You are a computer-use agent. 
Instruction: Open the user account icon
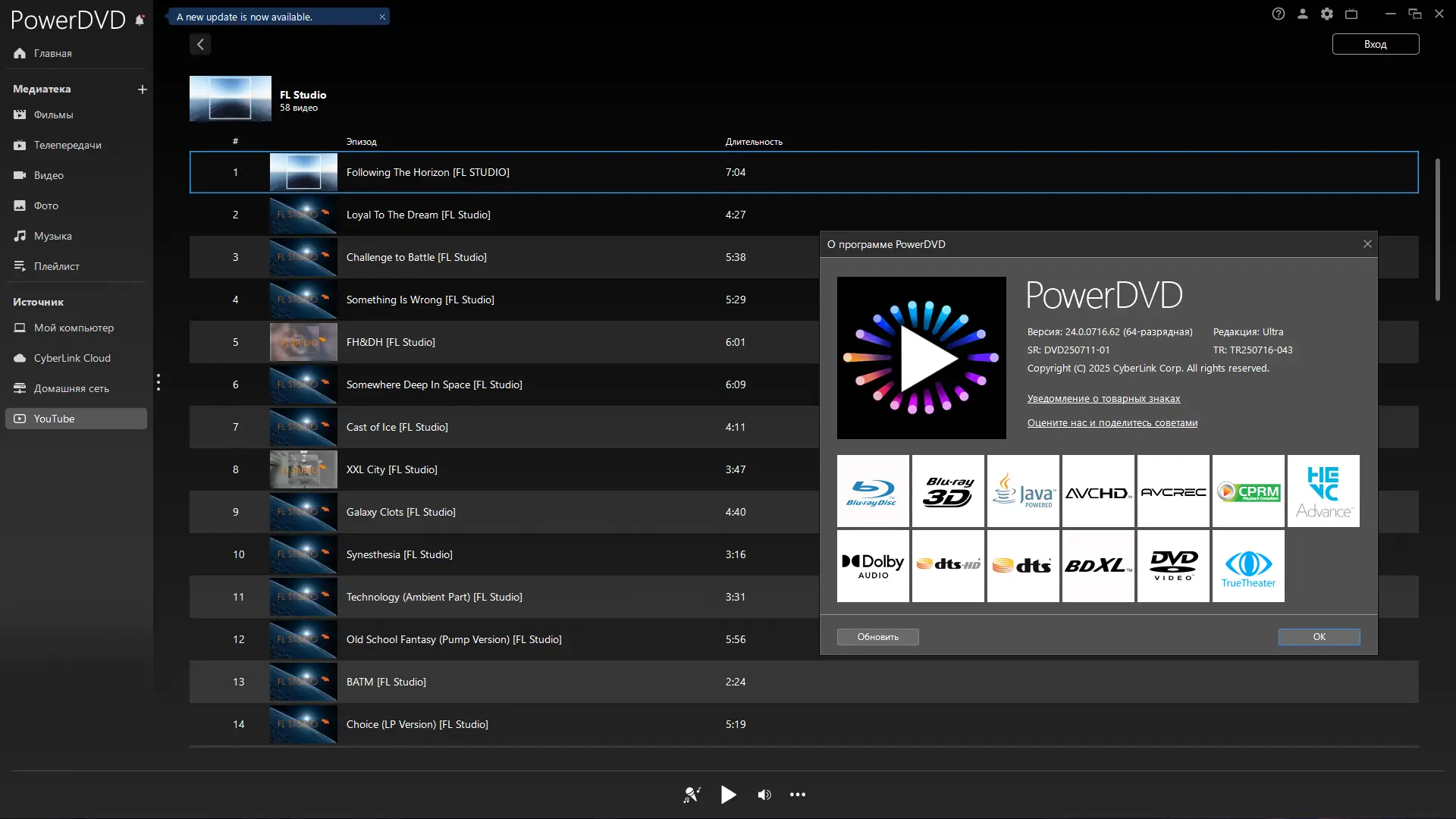click(x=1303, y=14)
